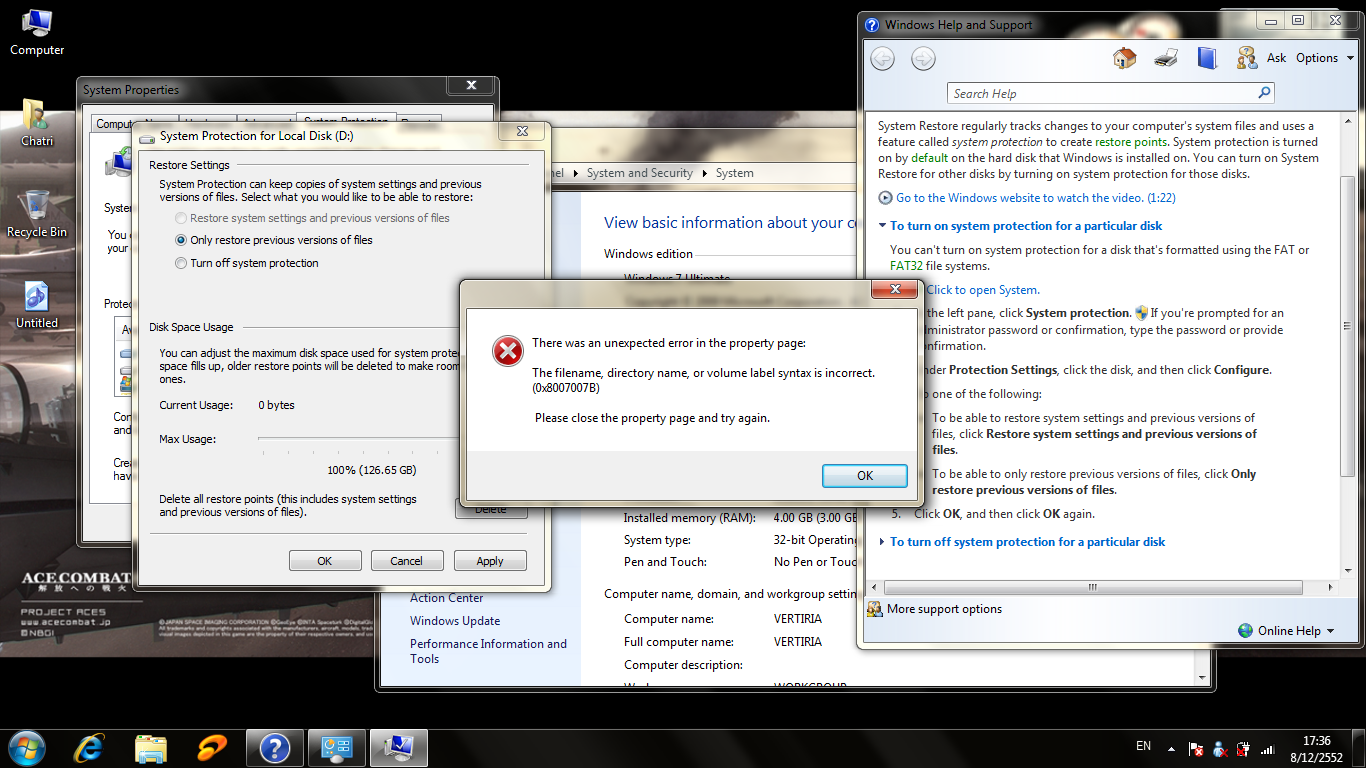Show hidden tray icons arrow
Viewport: 1366px width, 768px height.
pyautogui.click(x=1172, y=747)
